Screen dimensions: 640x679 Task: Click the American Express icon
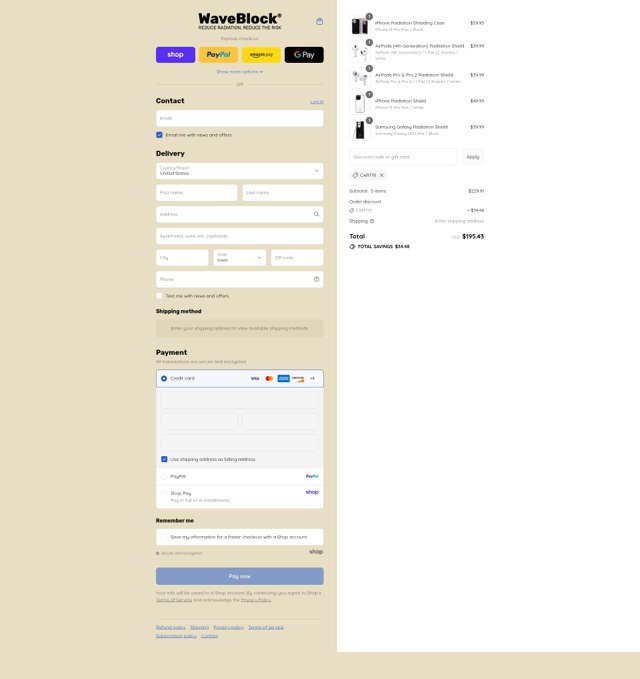283,378
